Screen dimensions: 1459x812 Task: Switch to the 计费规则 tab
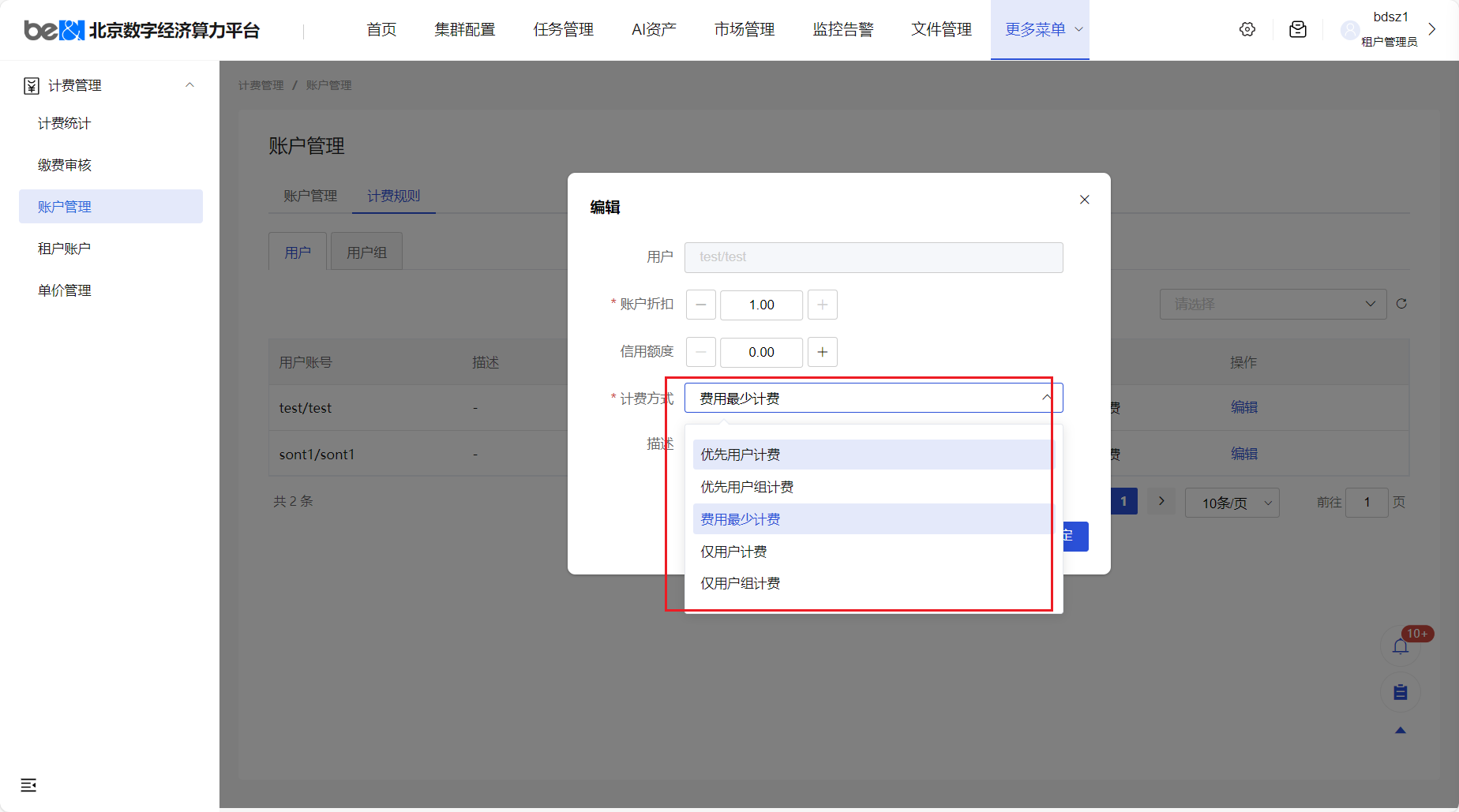[393, 196]
